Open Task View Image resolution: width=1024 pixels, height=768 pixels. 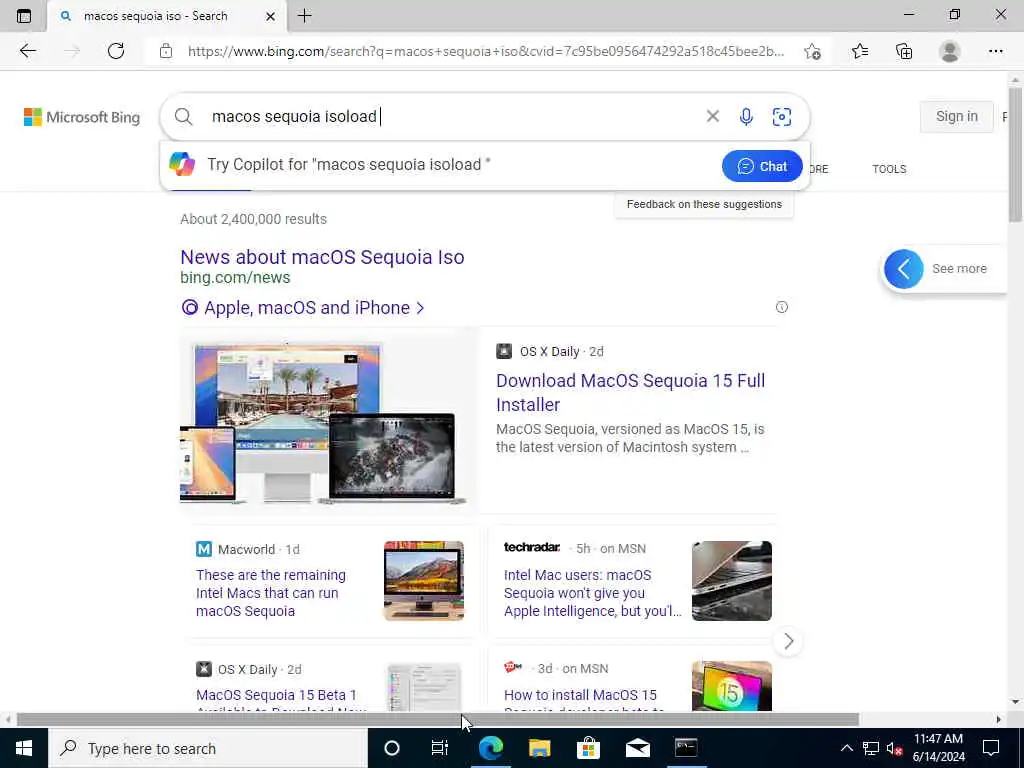pyautogui.click(x=440, y=748)
